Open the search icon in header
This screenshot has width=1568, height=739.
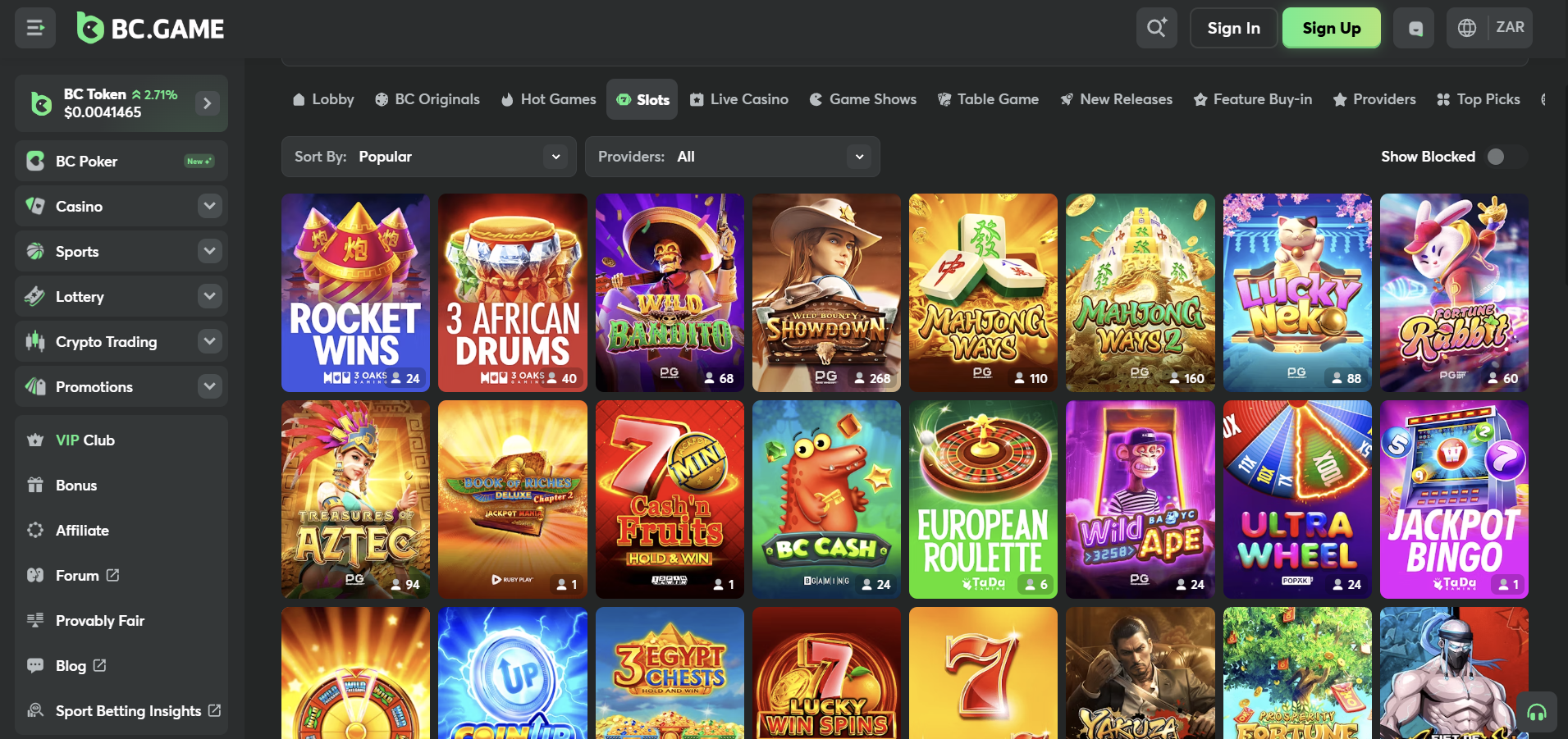(1156, 28)
